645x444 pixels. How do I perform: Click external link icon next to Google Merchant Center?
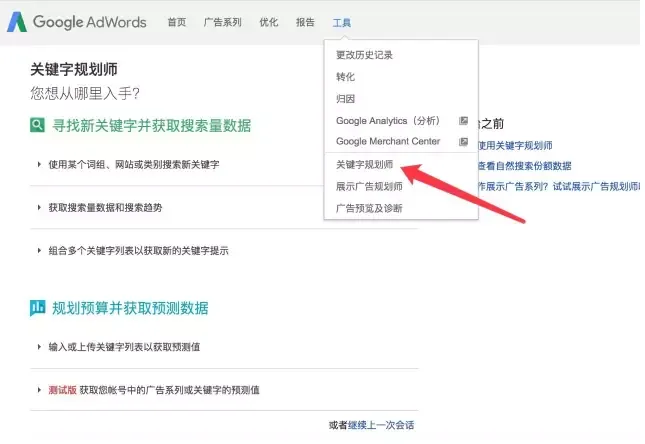[464, 142]
